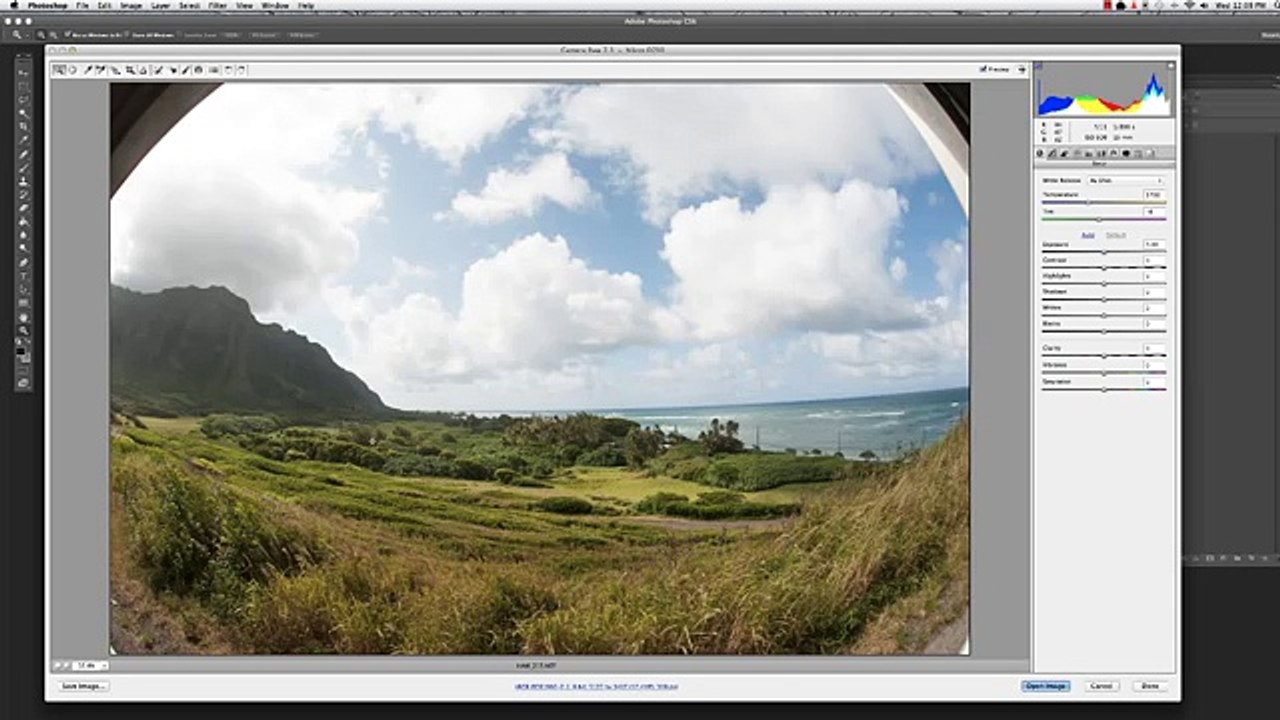1280x720 pixels.
Task: Click the Saturation slider
Action: [x=1104, y=389]
